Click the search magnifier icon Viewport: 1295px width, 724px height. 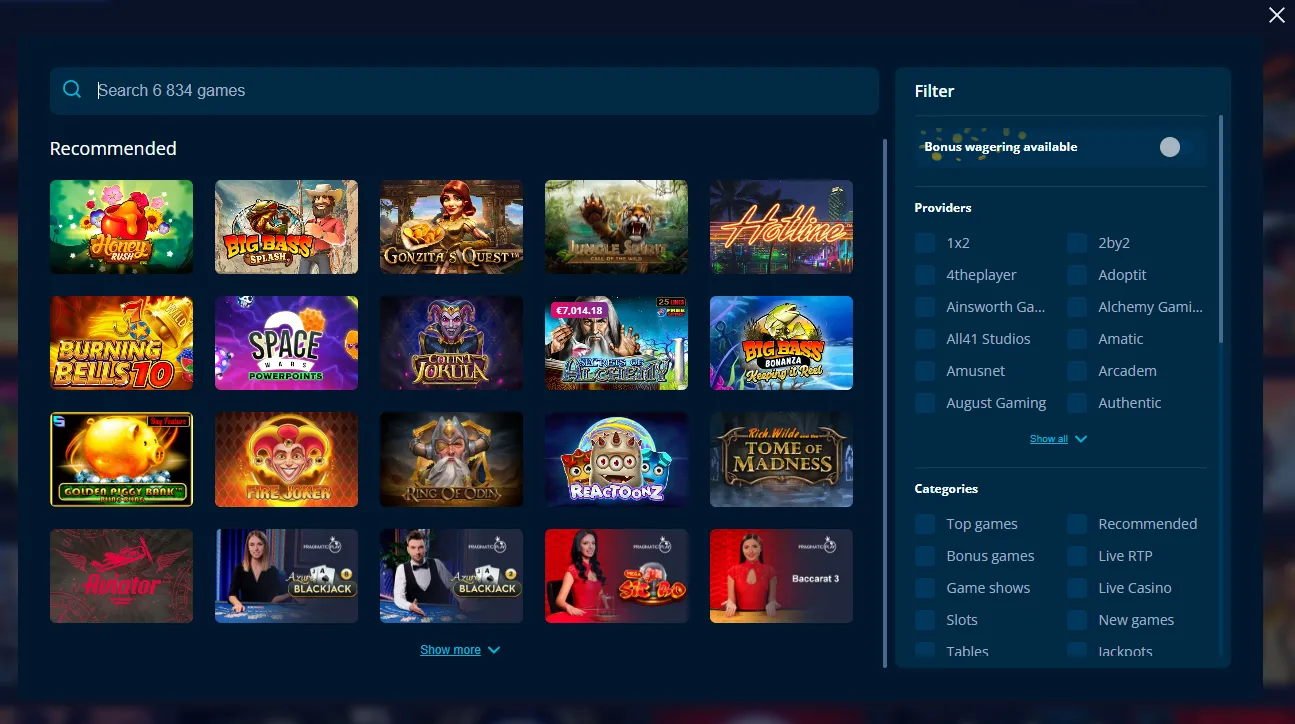click(x=72, y=90)
